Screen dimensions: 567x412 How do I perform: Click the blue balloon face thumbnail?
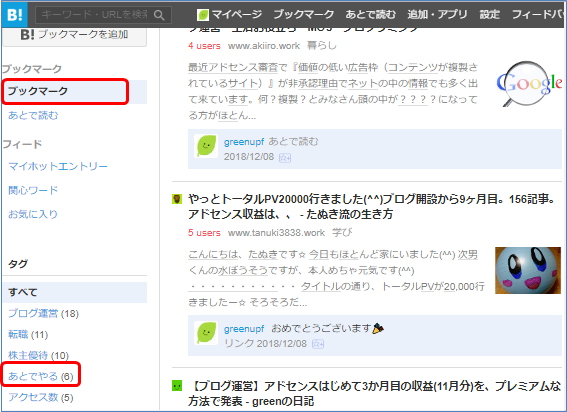pos(528,270)
